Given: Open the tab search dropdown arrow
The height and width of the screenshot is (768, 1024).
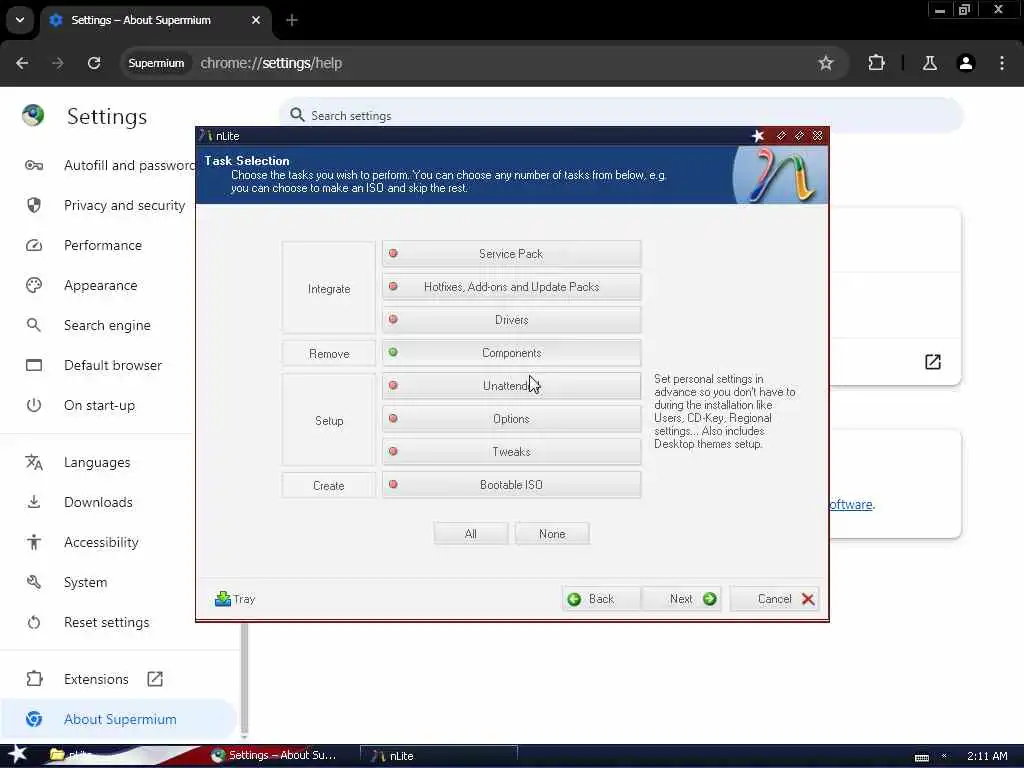Looking at the screenshot, I should [x=20, y=20].
